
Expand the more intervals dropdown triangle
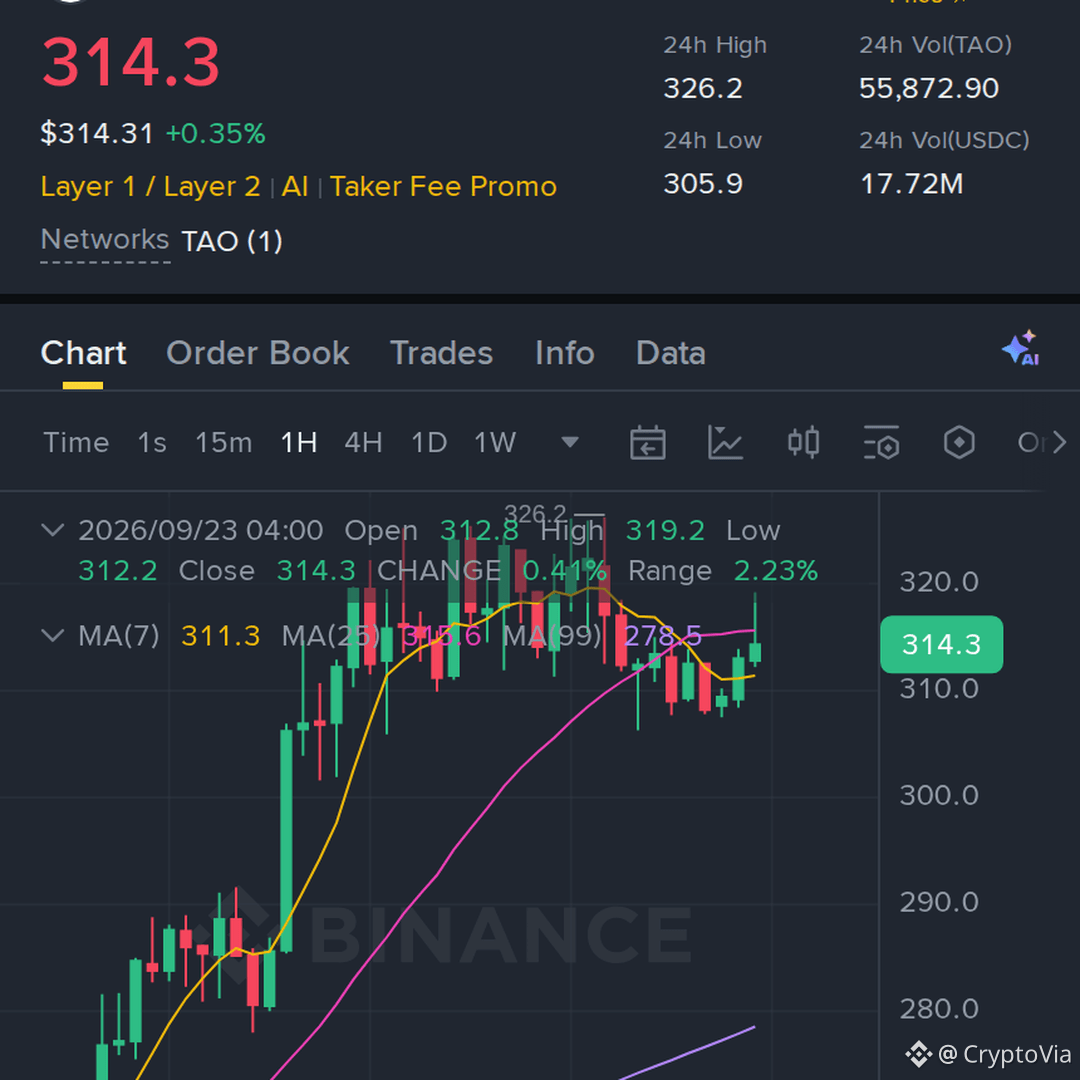pos(570,442)
